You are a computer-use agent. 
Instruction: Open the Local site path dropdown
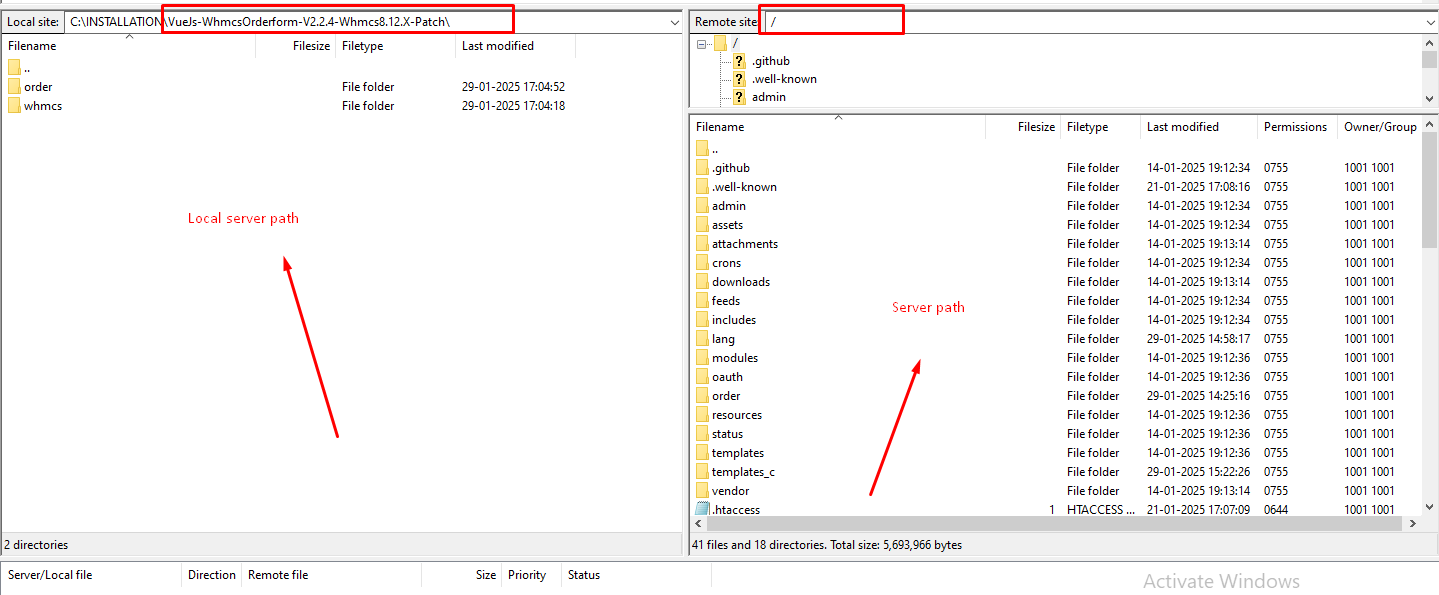pyautogui.click(x=674, y=22)
